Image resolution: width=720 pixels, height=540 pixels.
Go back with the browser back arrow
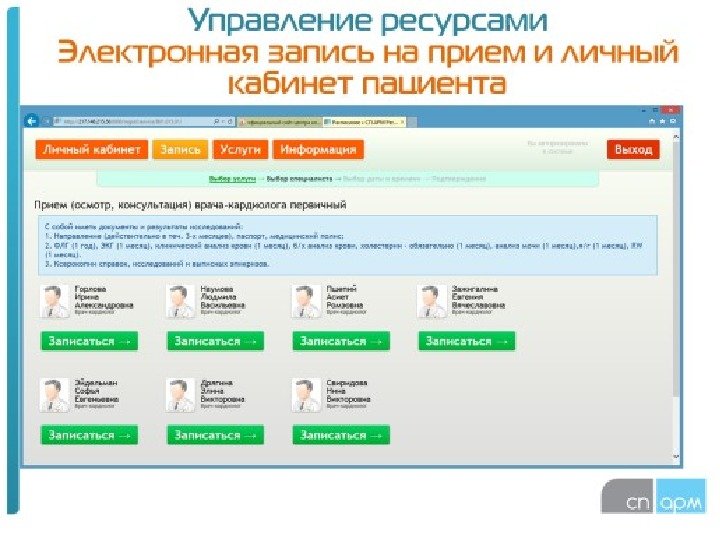31,121
